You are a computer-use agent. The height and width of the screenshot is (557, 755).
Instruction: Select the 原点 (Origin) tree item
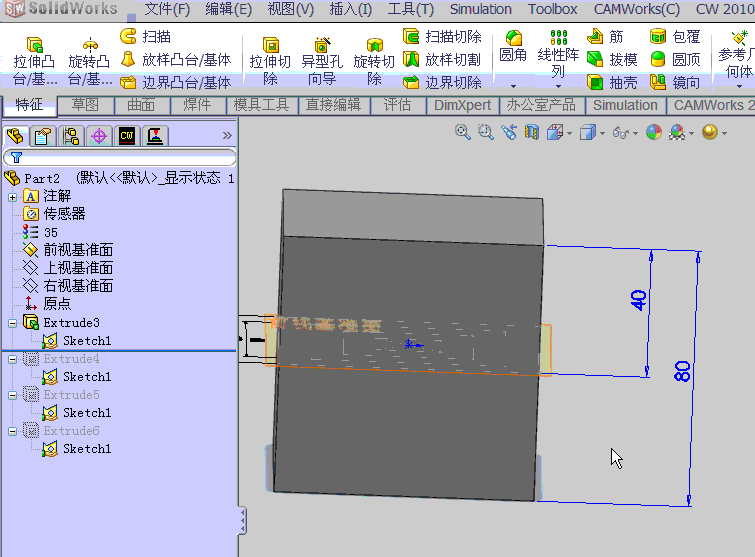coord(47,304)
